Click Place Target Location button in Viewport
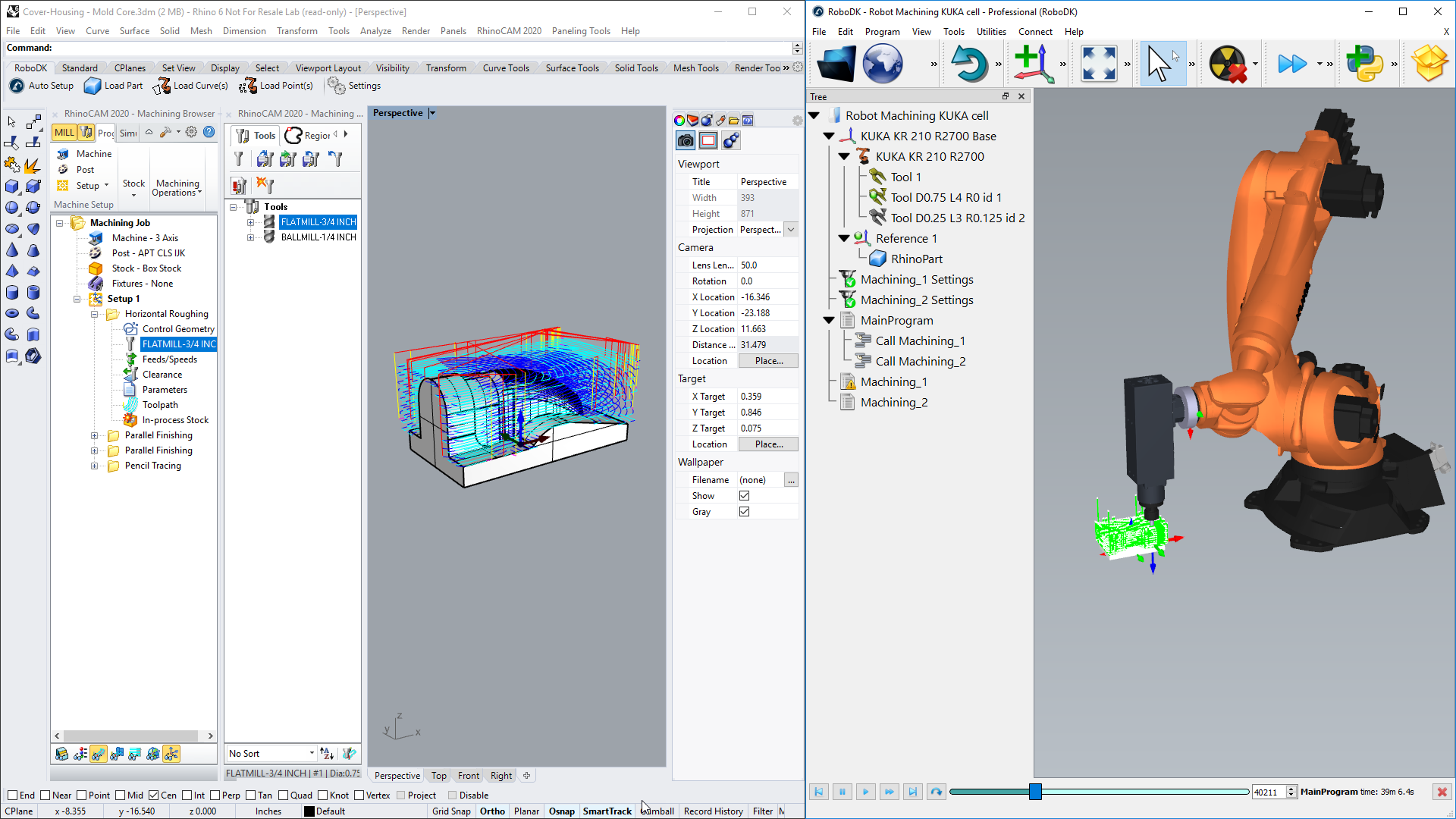Screen dimensions: 1456x819 768,444
